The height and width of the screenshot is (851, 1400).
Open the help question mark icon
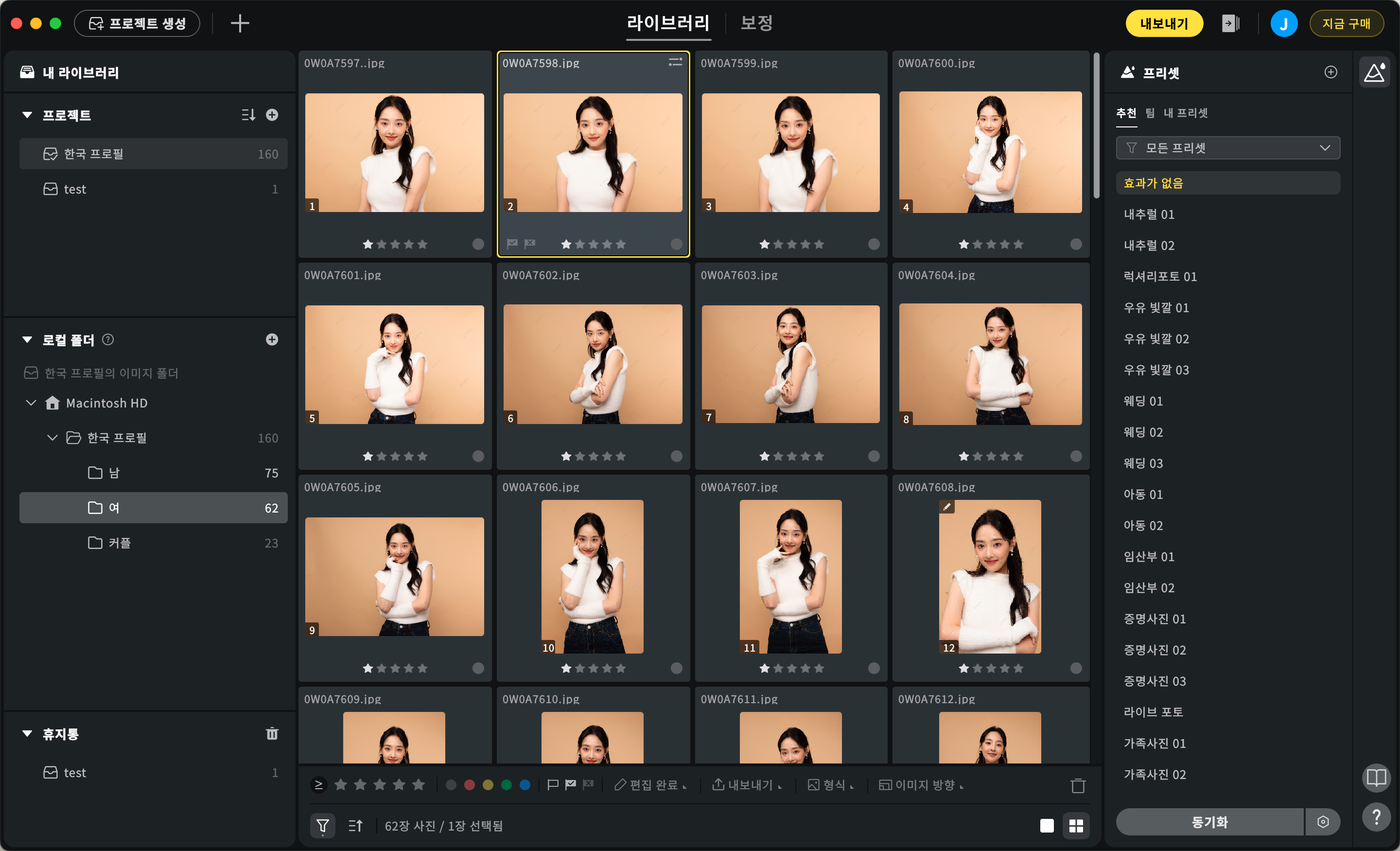pos(1376,818)
